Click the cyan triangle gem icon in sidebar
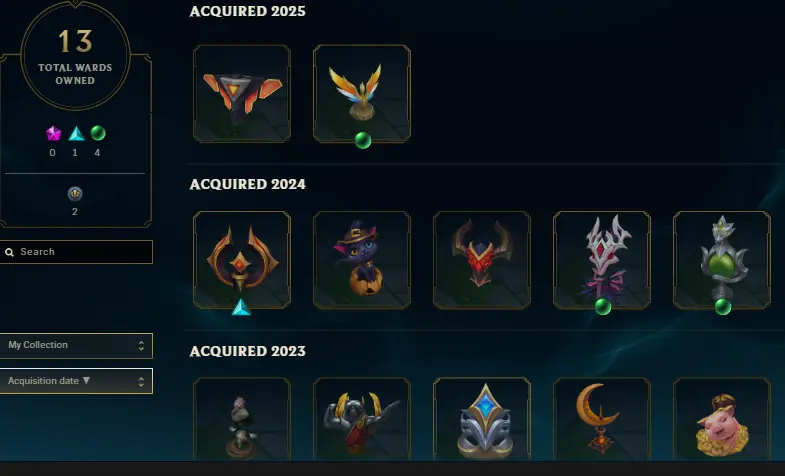 (76, 134)
